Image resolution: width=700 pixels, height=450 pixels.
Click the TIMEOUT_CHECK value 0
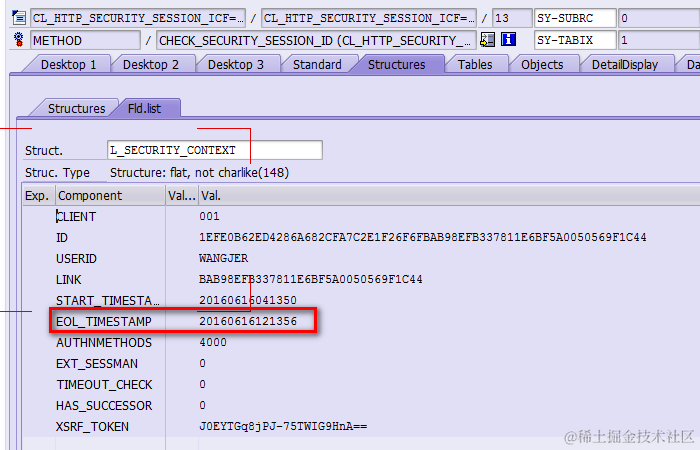(x=203, y=384)
